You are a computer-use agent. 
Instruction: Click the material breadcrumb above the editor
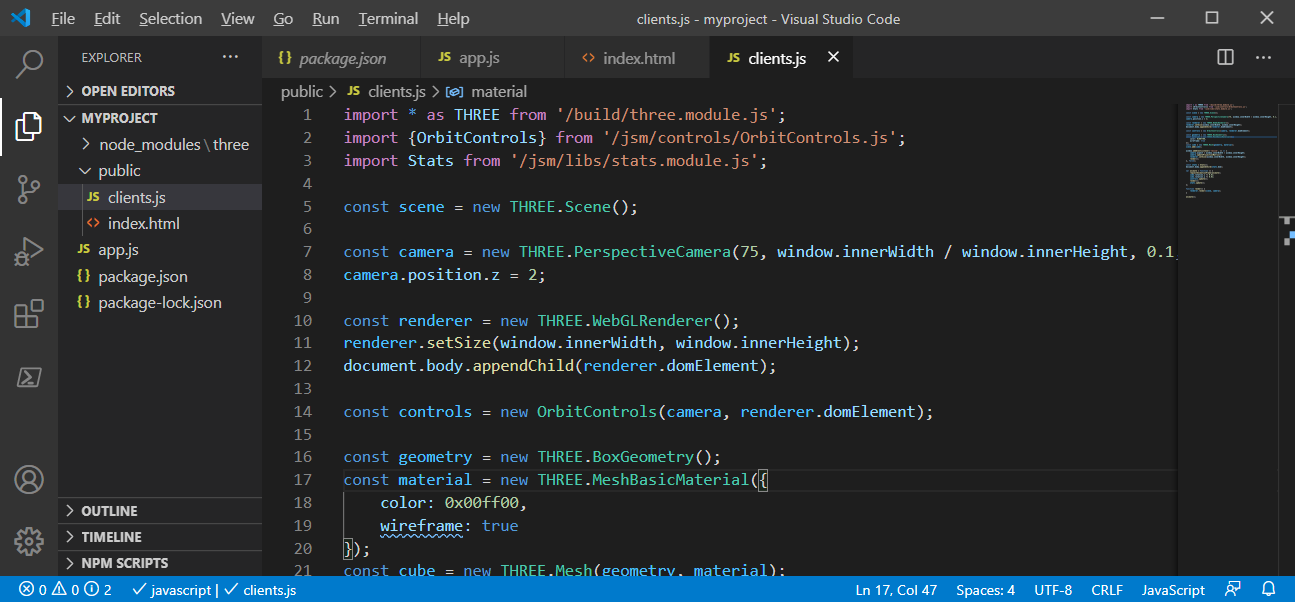click(x=499, y=91)
